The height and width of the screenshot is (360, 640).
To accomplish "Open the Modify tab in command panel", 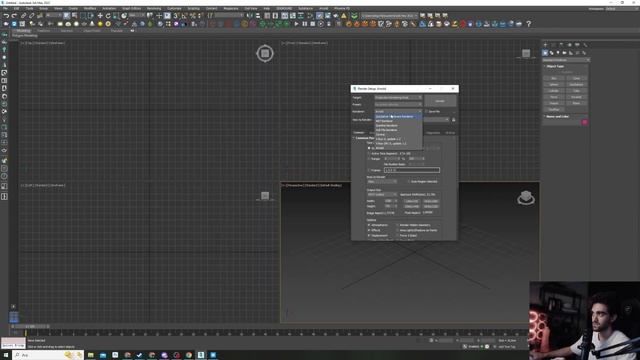I will click(x=553, y=44).
